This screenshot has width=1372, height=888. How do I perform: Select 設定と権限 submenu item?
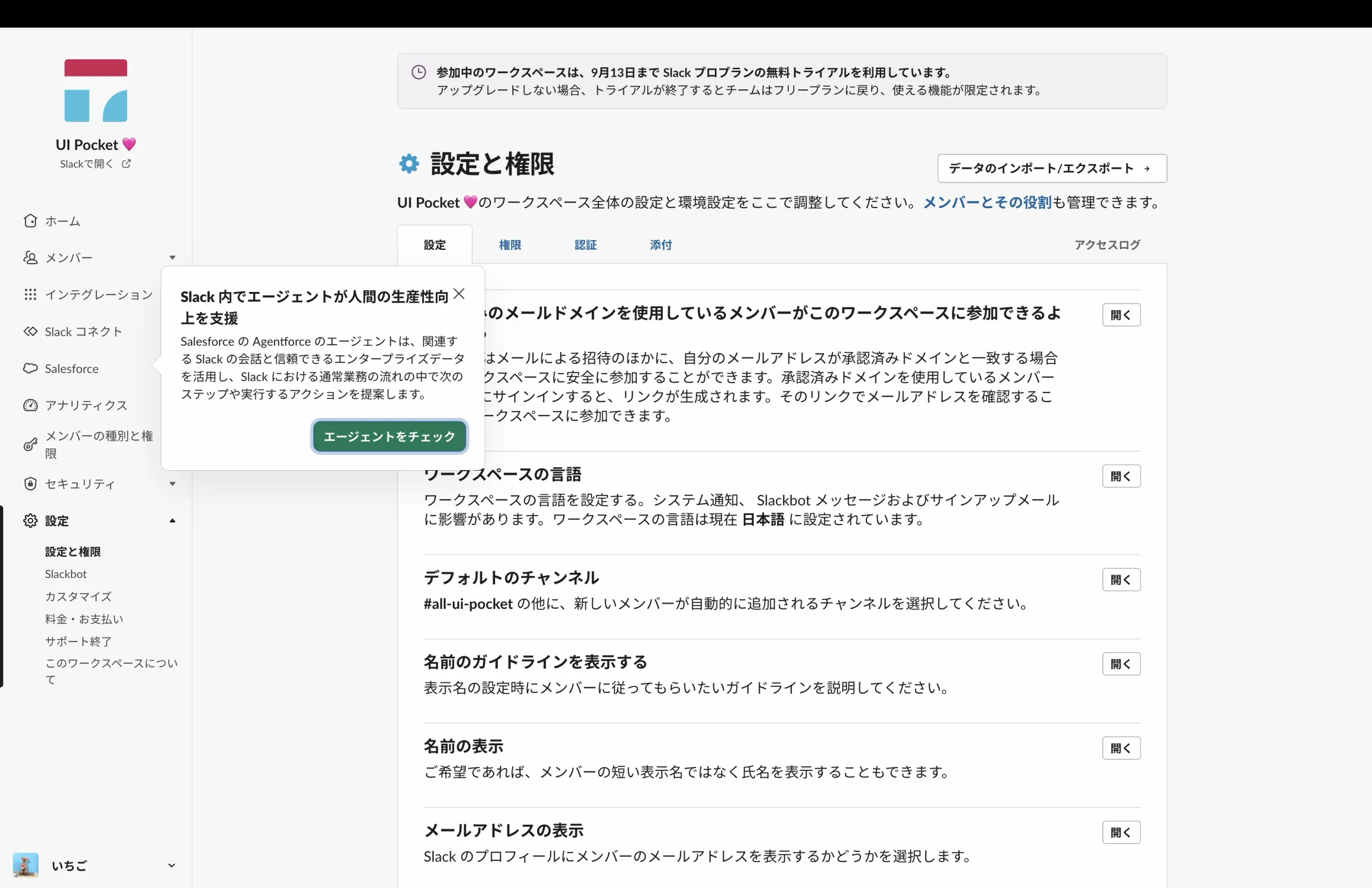coord(73,552)
